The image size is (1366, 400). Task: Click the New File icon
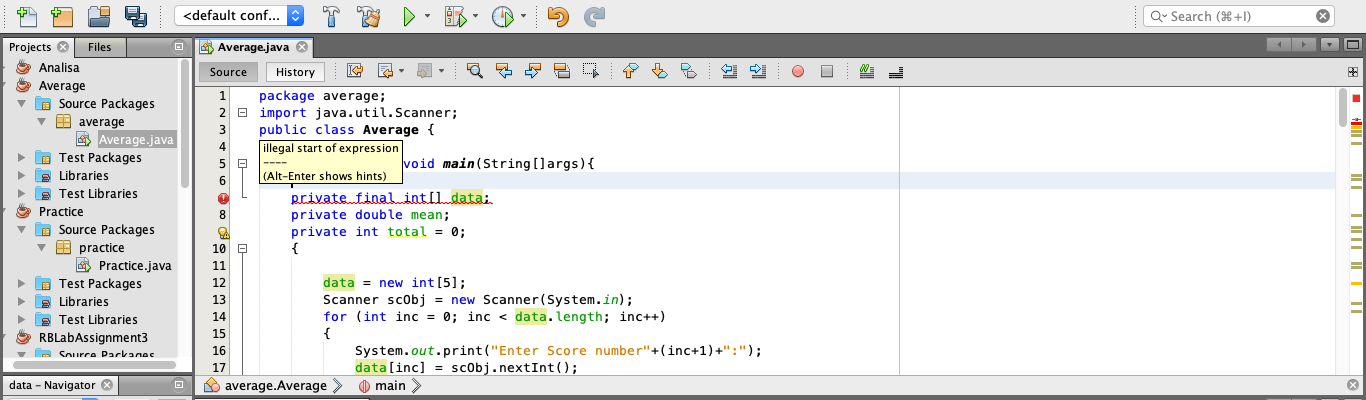pyautogui.click(x=27, y=16)
